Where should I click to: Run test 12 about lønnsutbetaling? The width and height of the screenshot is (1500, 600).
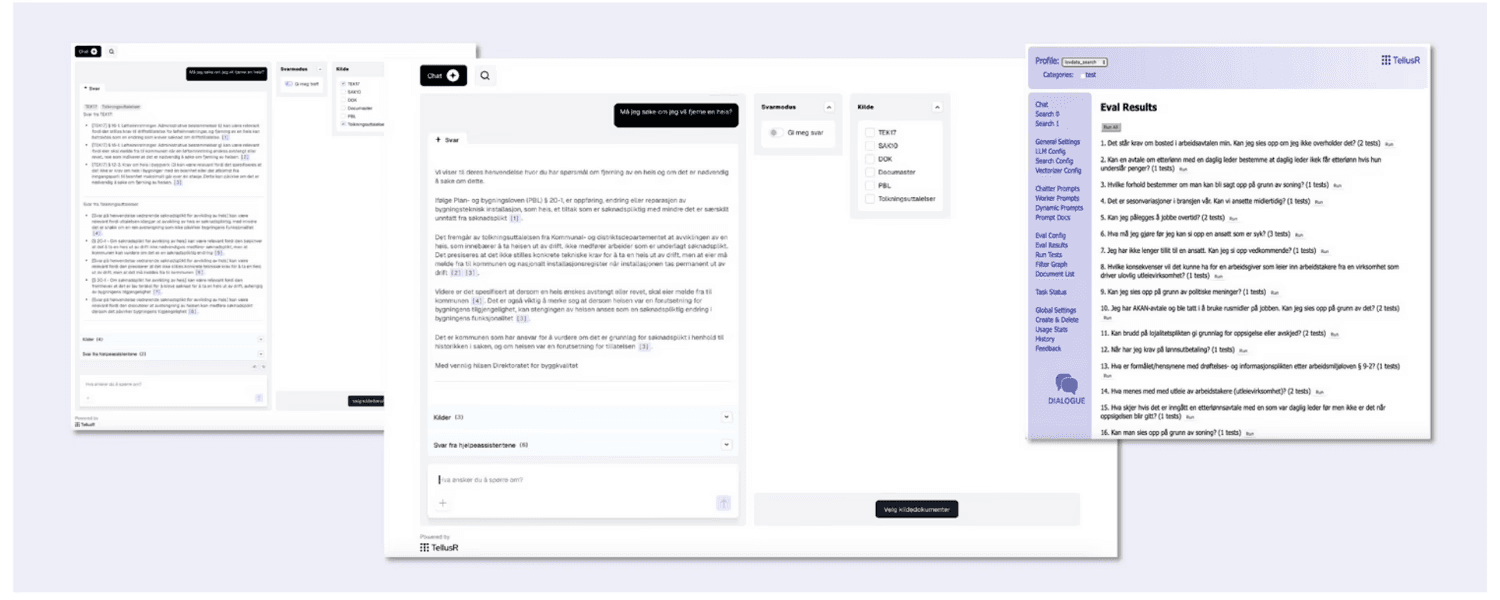[1243, 351]
